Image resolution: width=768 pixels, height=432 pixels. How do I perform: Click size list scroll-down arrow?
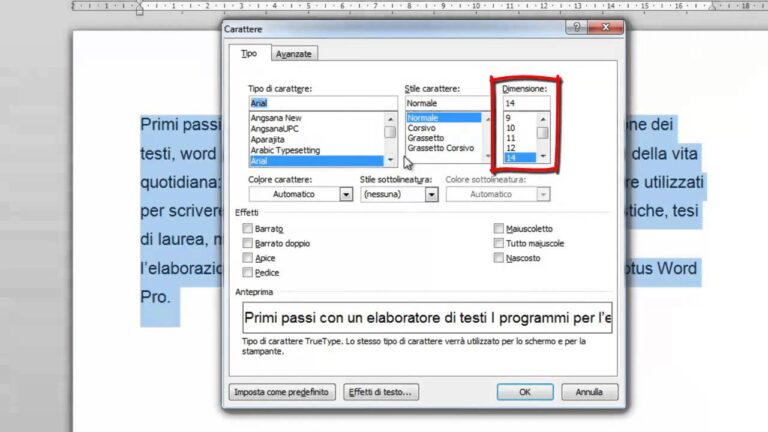point(543,156)
